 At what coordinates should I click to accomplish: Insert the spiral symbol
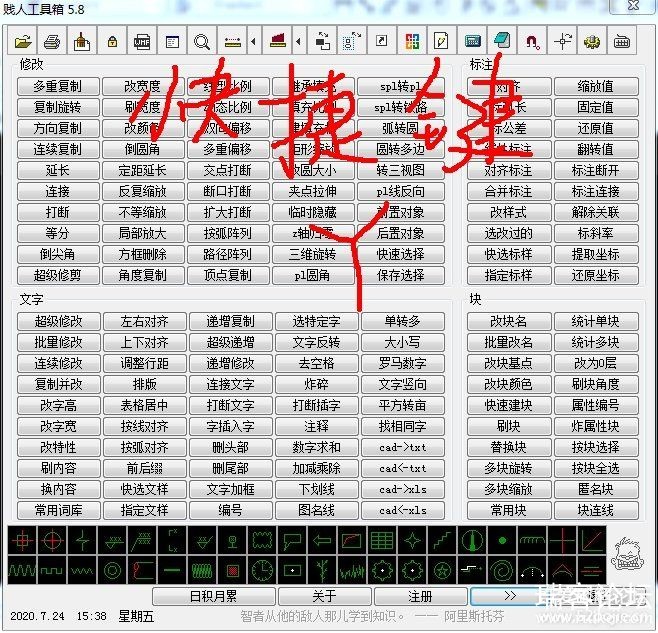tap(502, 570)
